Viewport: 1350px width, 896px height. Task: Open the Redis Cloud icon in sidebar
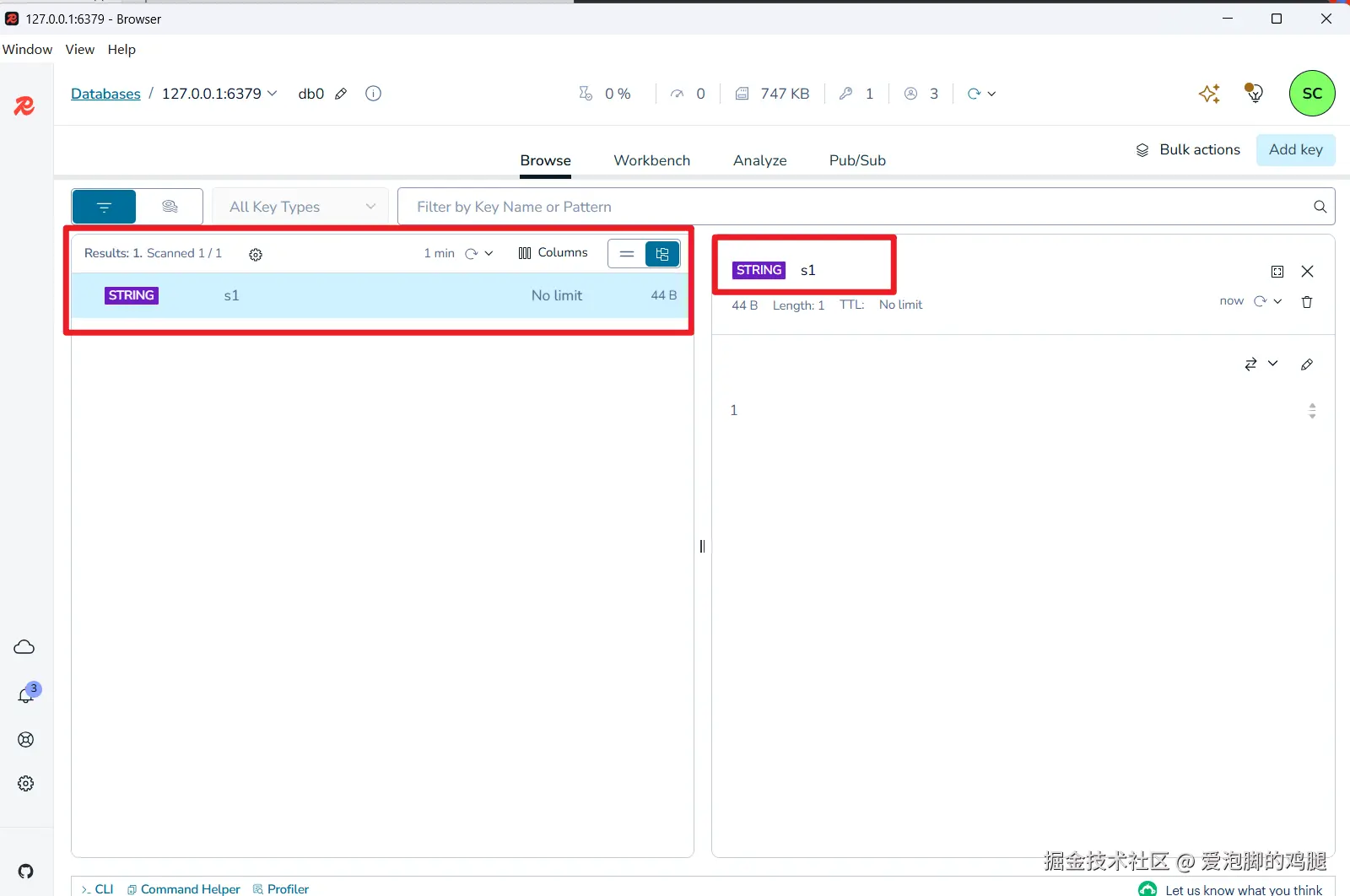pos(24,647)
